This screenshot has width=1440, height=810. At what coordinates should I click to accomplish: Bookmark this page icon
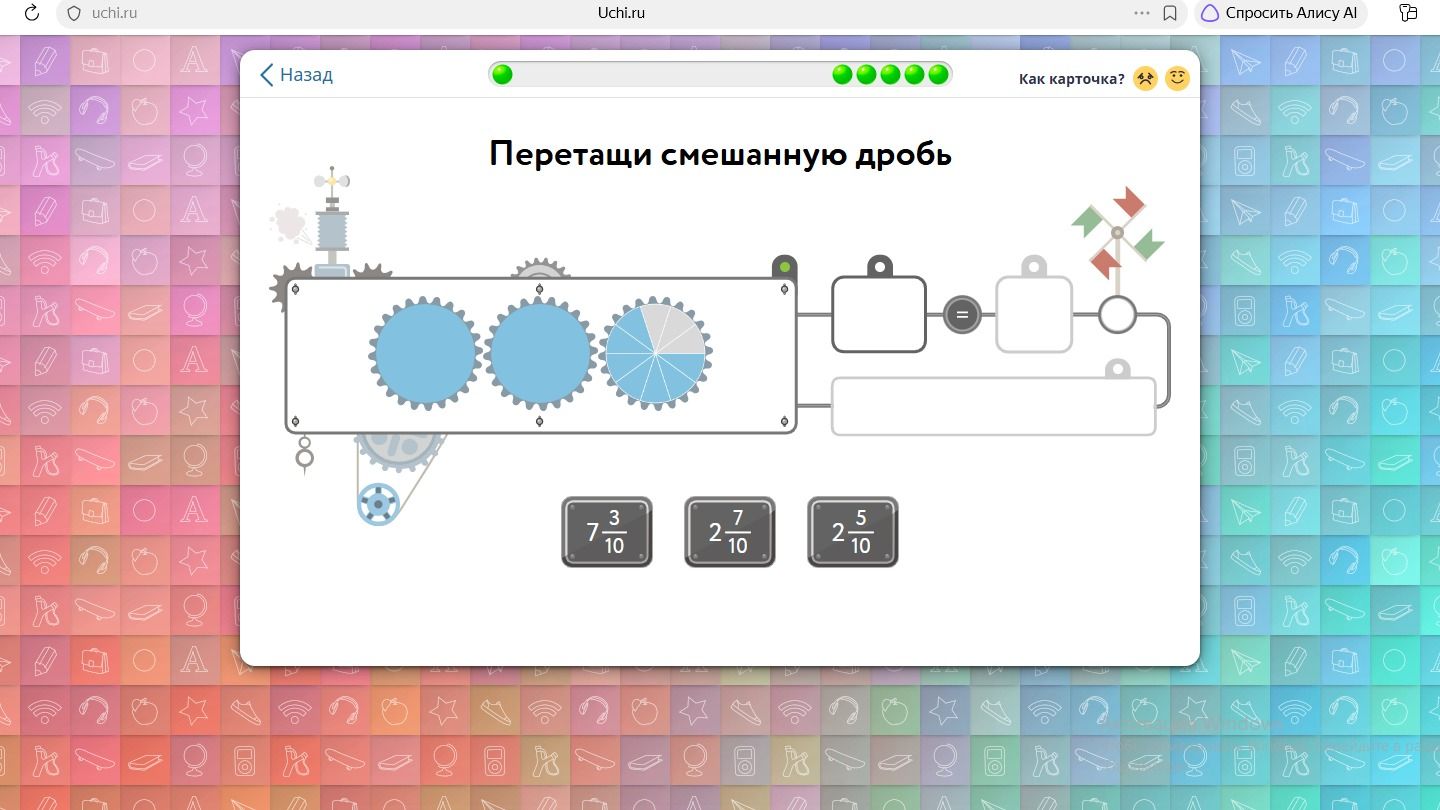[x=1170, y=14]
